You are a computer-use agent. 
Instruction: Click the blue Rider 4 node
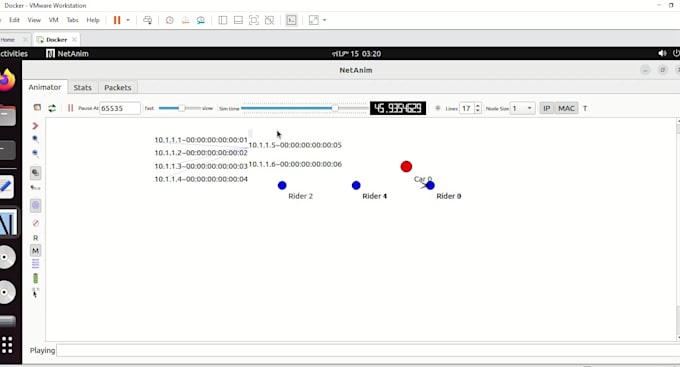[356, 186]
